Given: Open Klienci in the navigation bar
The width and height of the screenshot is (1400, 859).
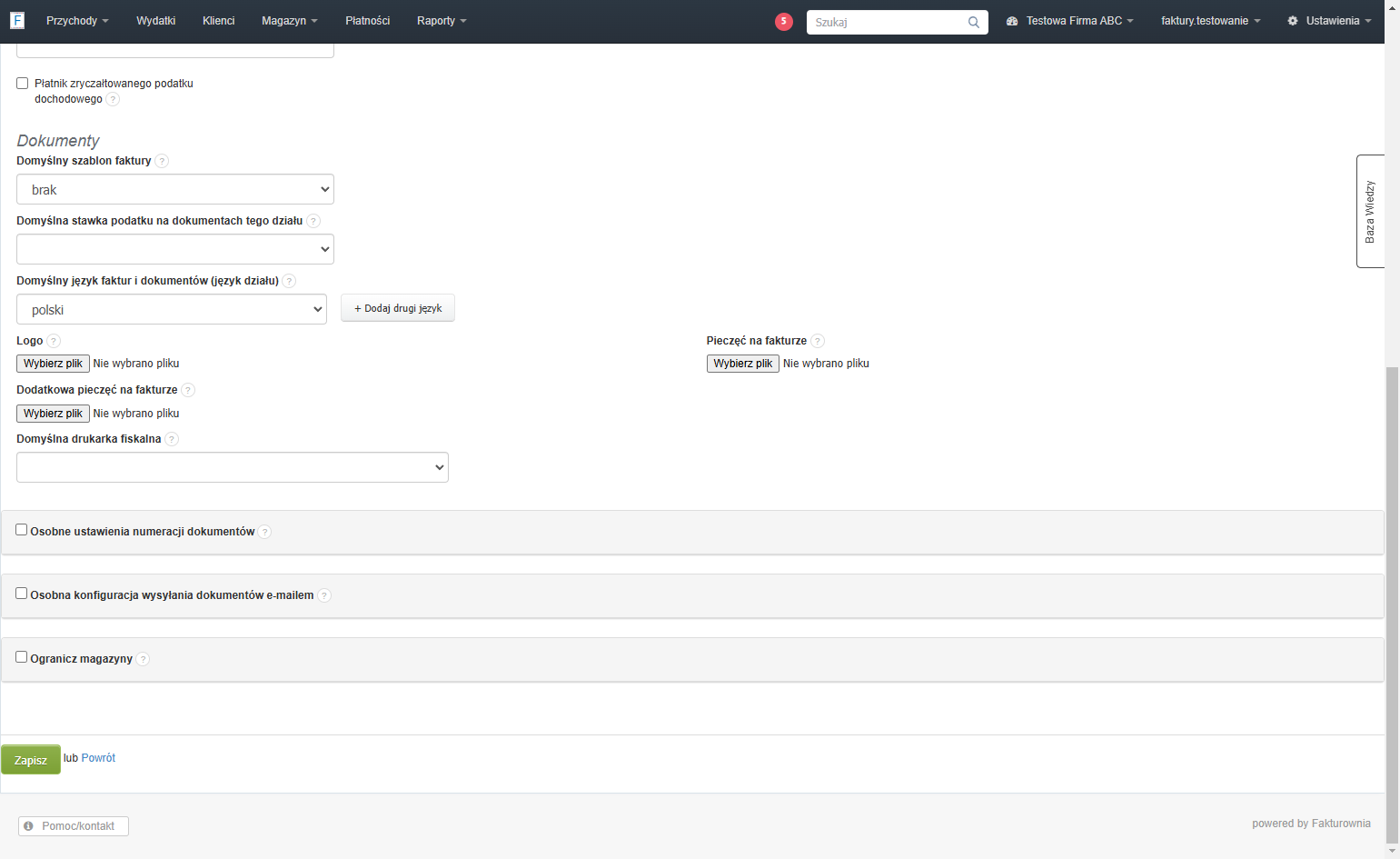Looking at the screenshot, I should tap(219, 21).
